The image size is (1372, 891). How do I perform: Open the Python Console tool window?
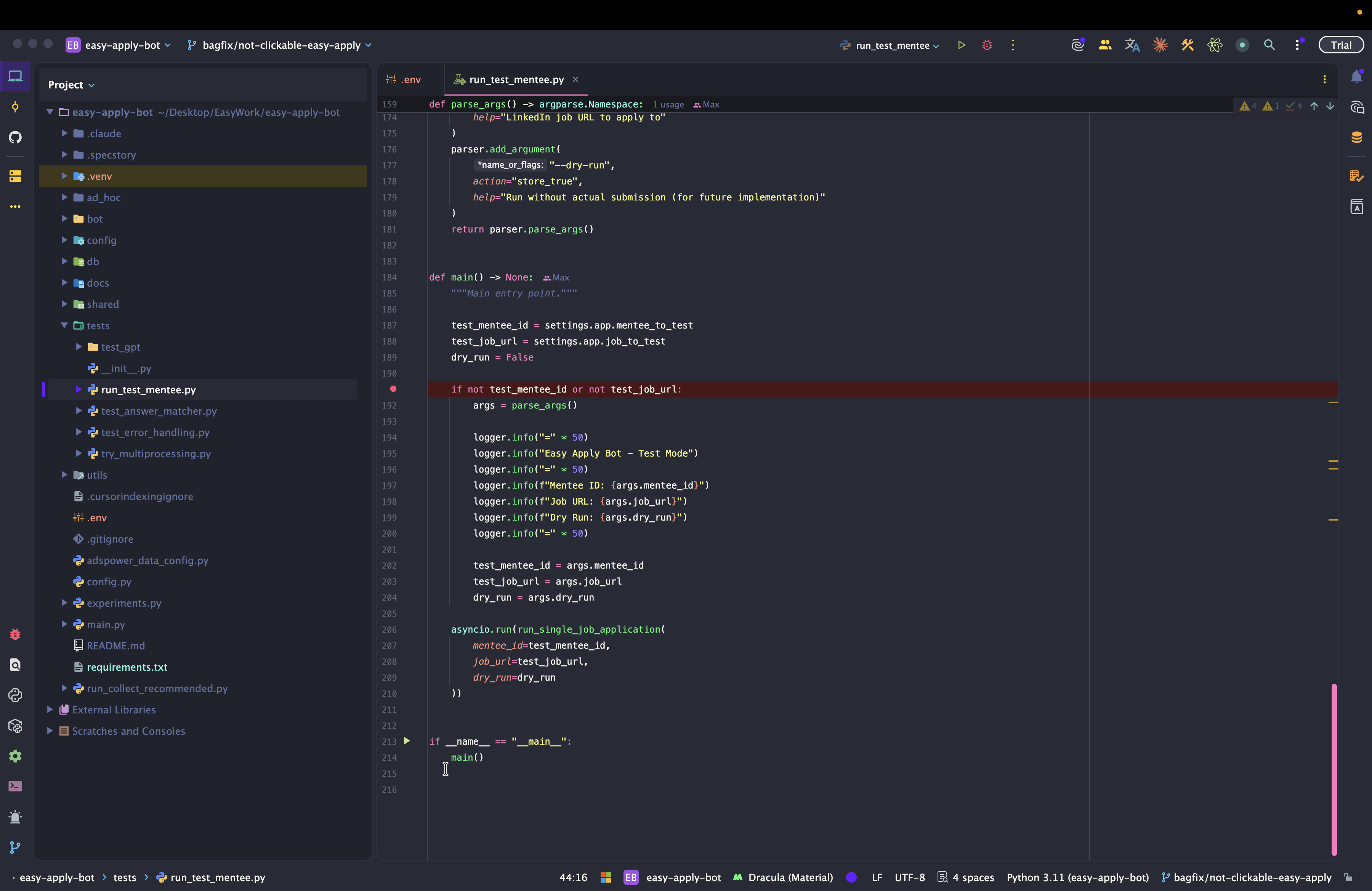point(16,695)
